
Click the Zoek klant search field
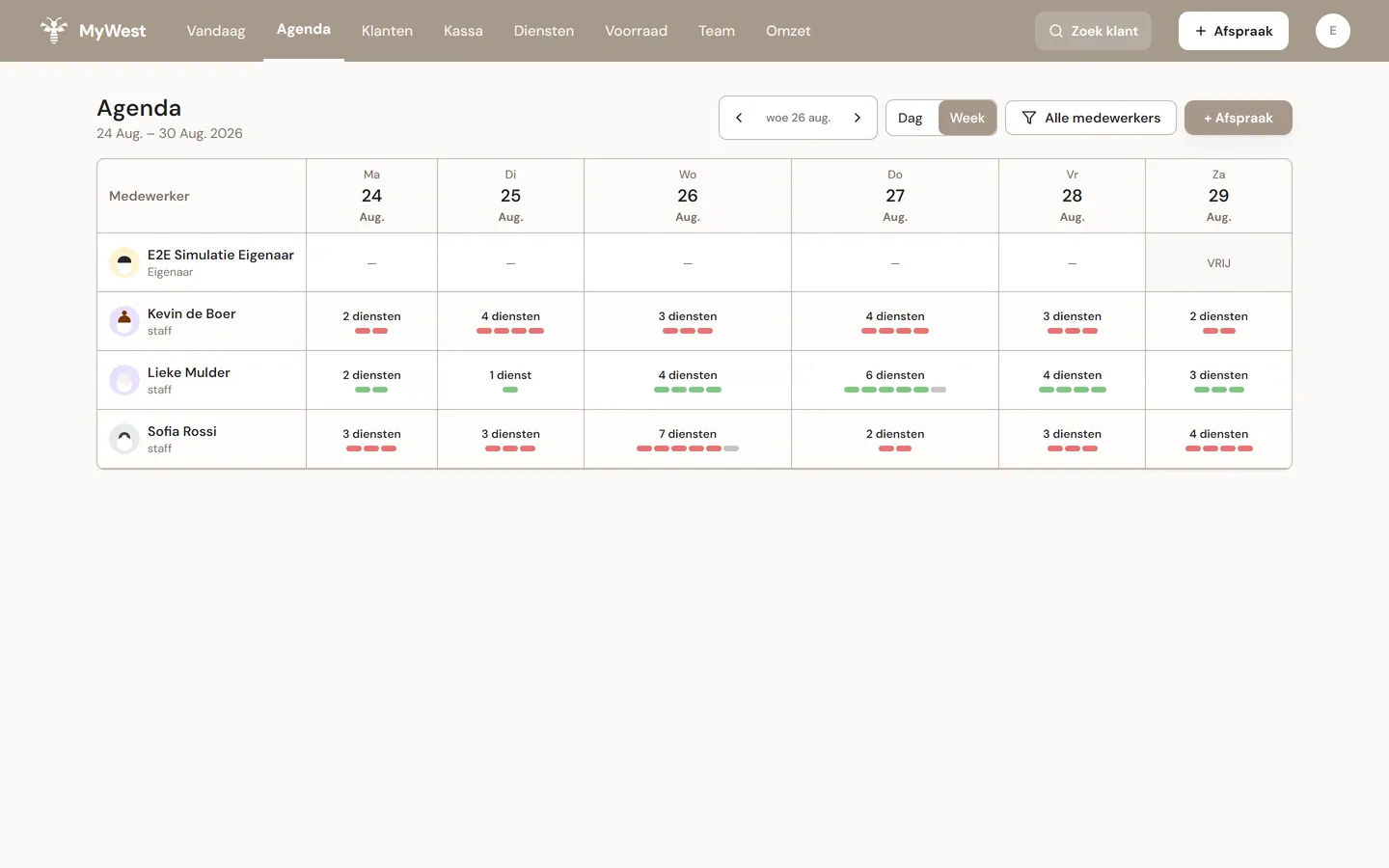click(x=1093, y=31)
